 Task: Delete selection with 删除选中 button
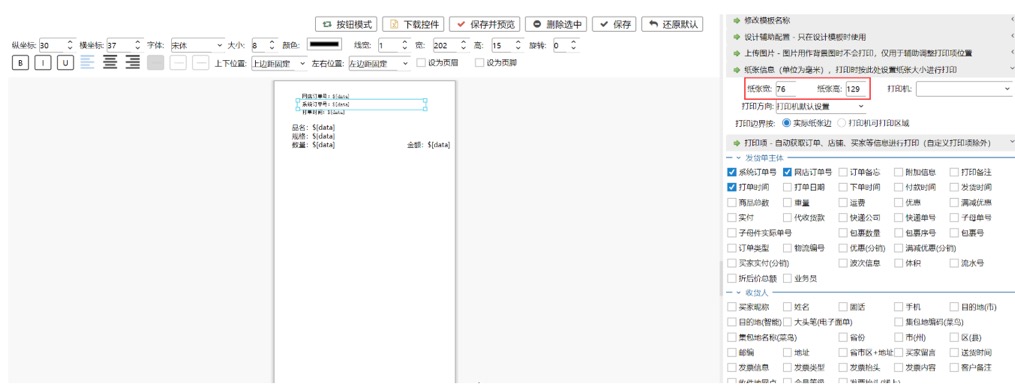click(x=556, y=25)
